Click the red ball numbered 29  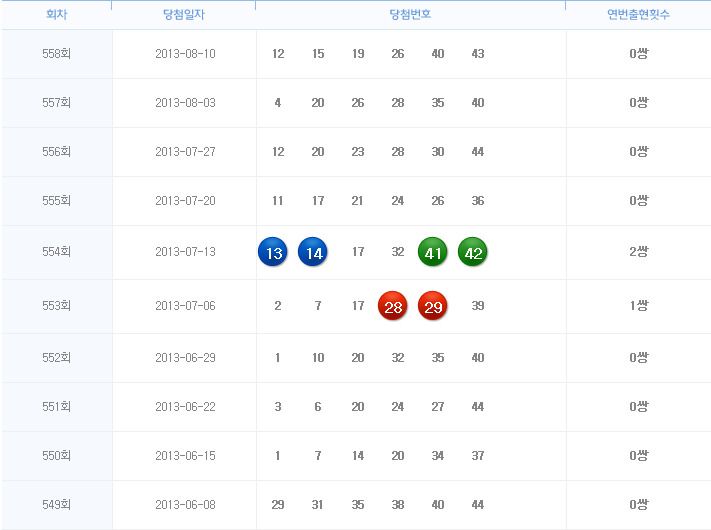pyautogui.click(x=433, y=306)
